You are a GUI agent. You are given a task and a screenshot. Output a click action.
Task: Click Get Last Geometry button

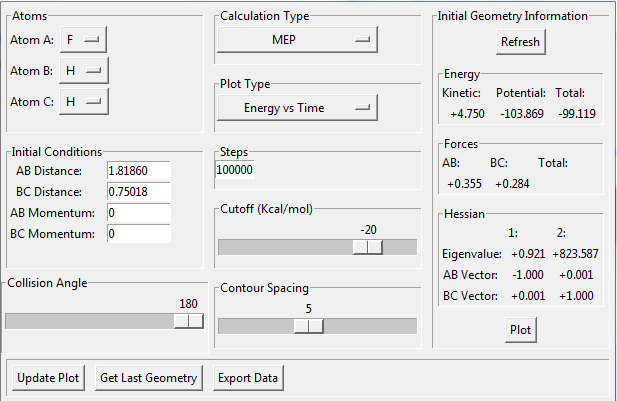point(150,378)
